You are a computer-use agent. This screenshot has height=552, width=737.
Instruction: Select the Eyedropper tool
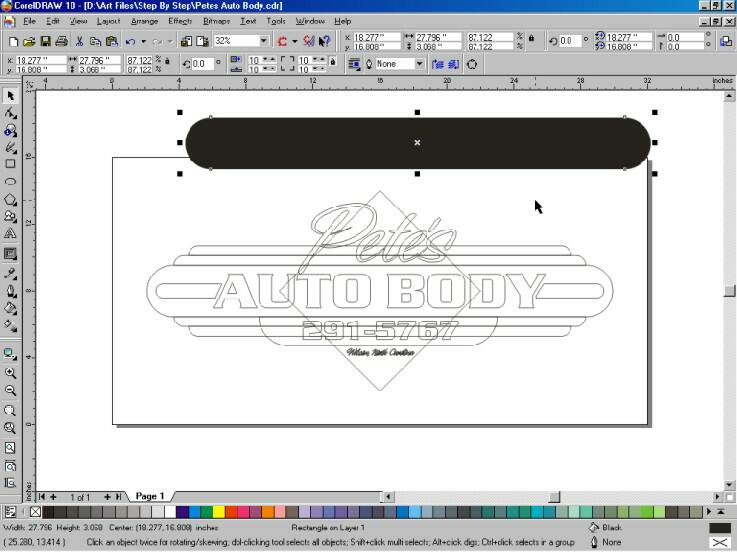click(x=10, y=274)
